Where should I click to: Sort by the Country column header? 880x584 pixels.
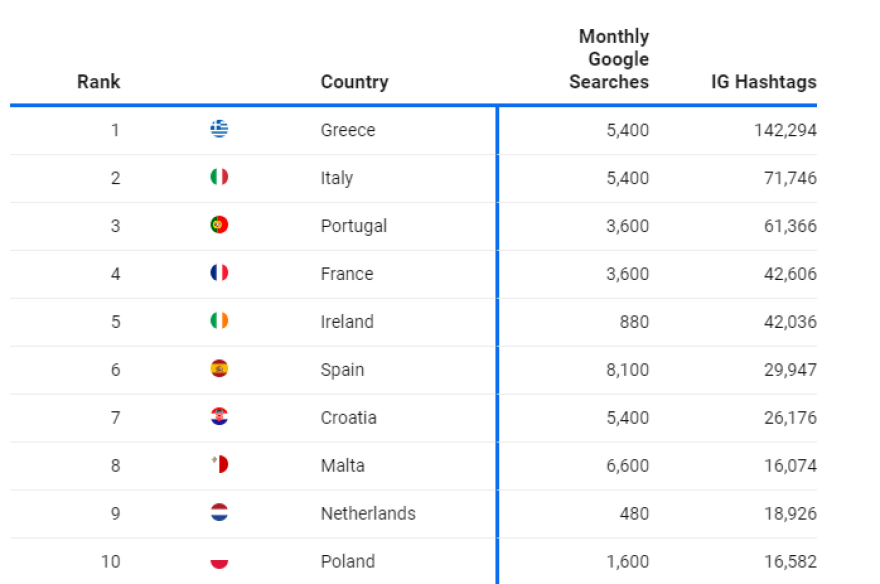click(x=354, y=82)
